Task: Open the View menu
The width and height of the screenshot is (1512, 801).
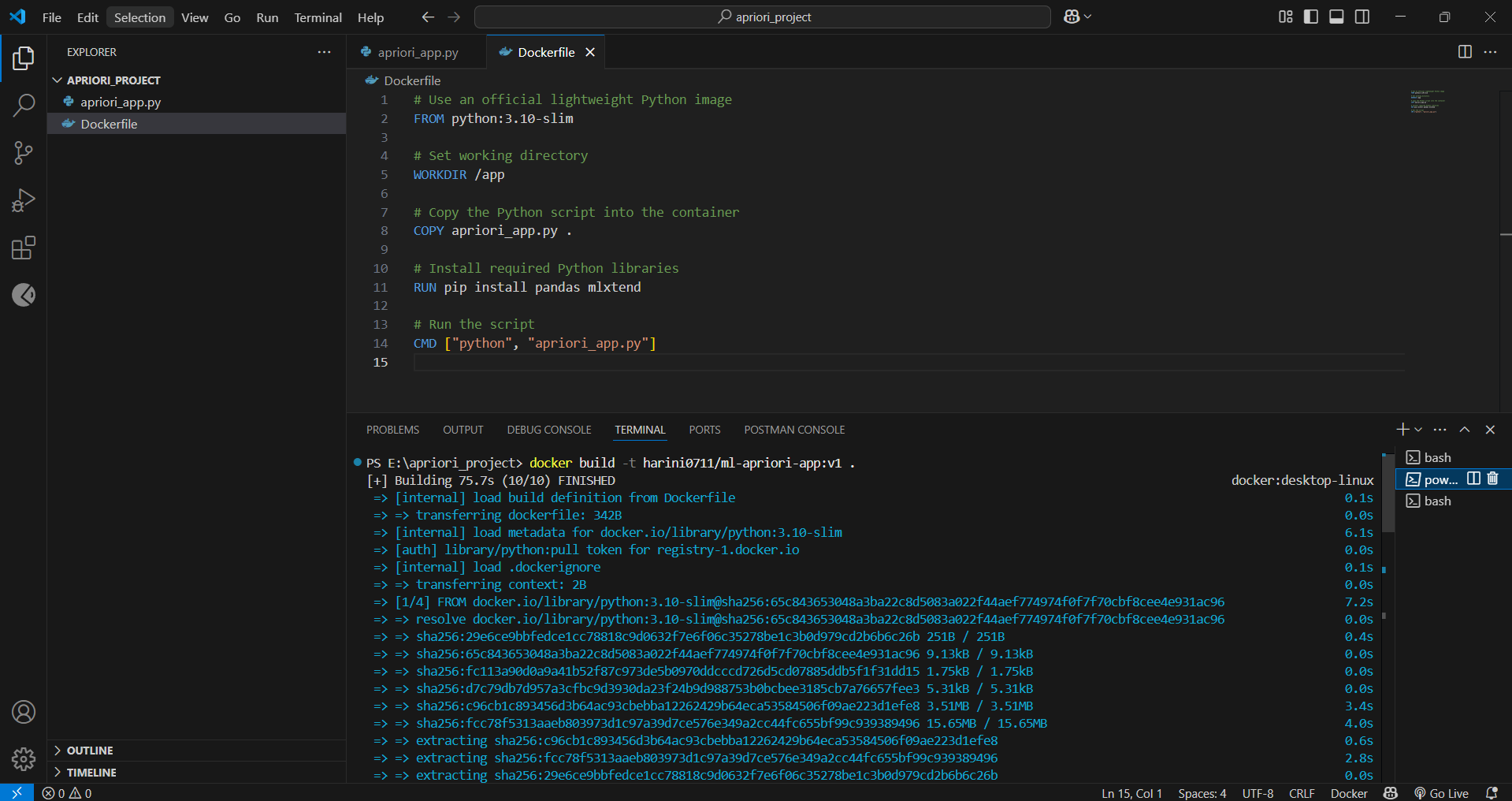Action: pos(195,17)
